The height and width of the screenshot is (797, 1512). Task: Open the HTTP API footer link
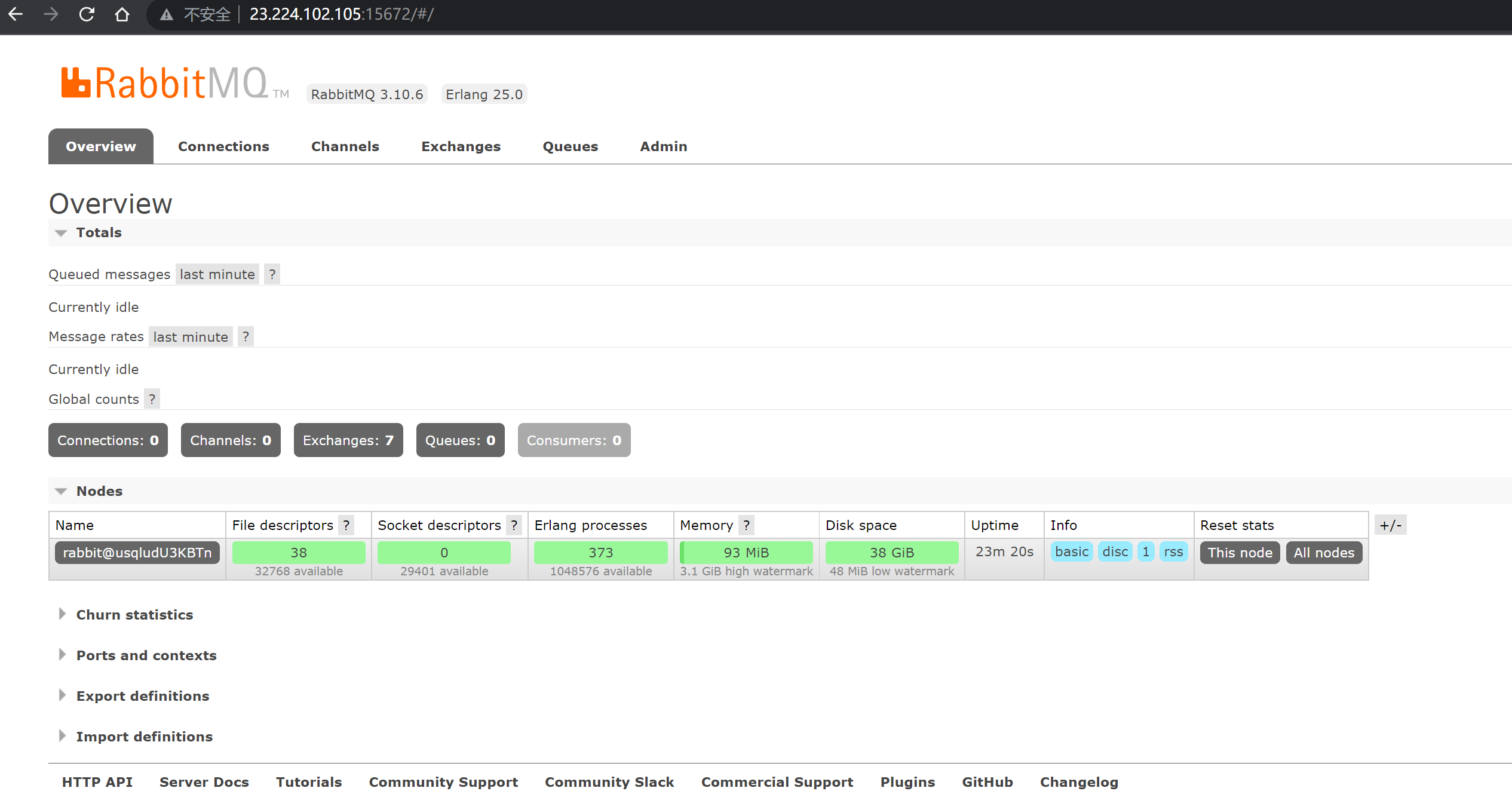(x=97, y=782)
